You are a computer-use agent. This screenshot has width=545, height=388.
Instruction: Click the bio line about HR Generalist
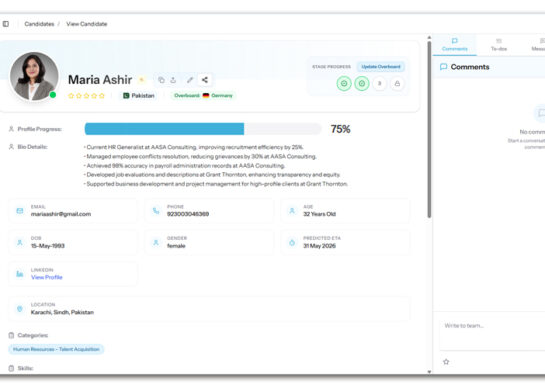(x=193, y=147)
